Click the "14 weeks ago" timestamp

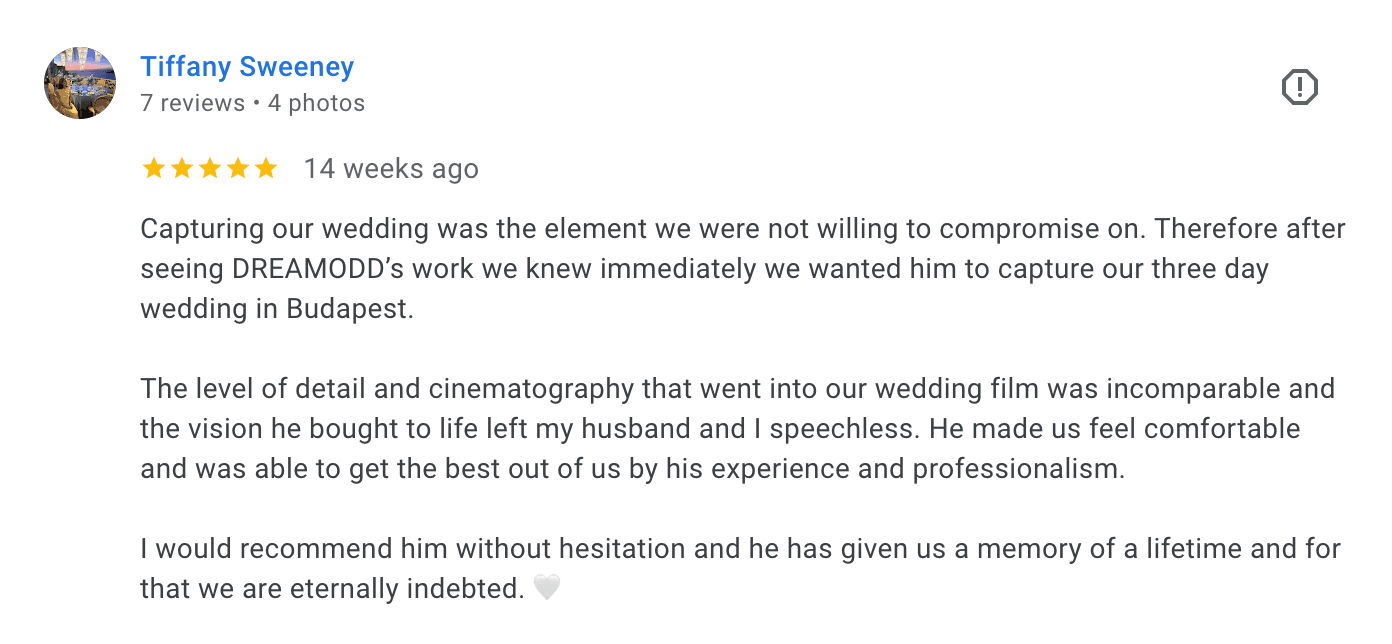391,169
